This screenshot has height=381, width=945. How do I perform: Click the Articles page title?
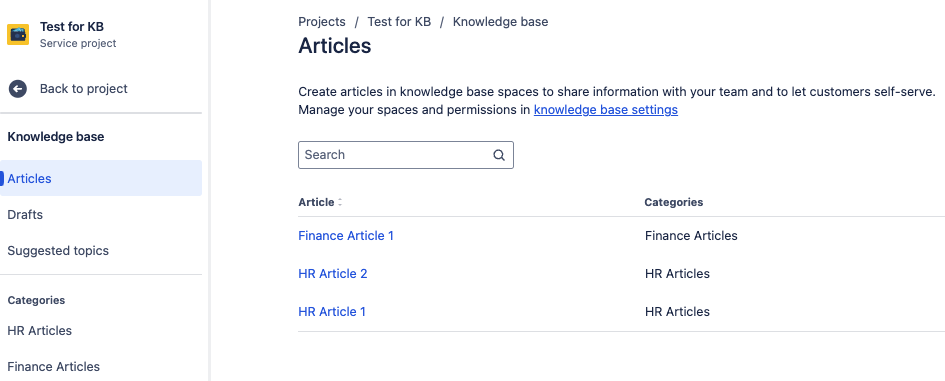click(334, 46)
